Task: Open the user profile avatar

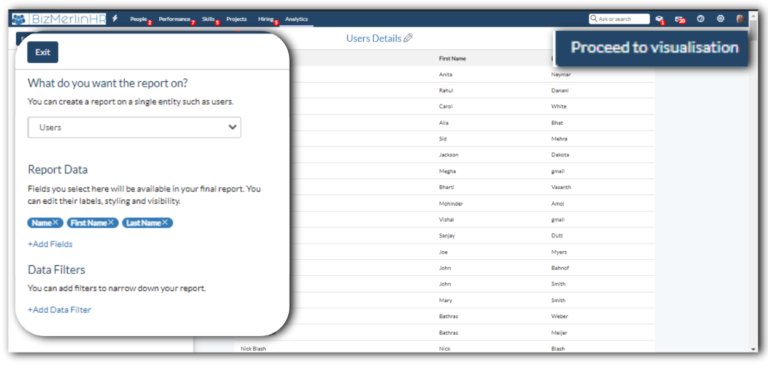Action: [740, 19]
